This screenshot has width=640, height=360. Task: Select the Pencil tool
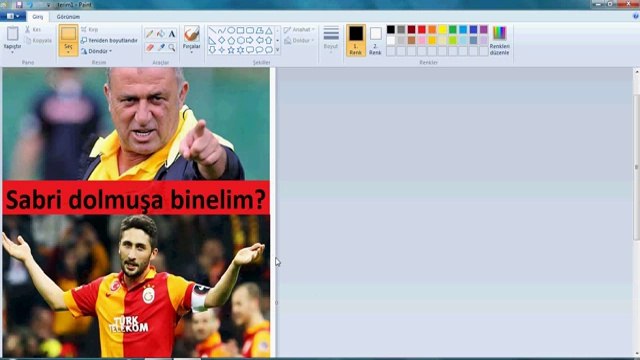point(149,34)
